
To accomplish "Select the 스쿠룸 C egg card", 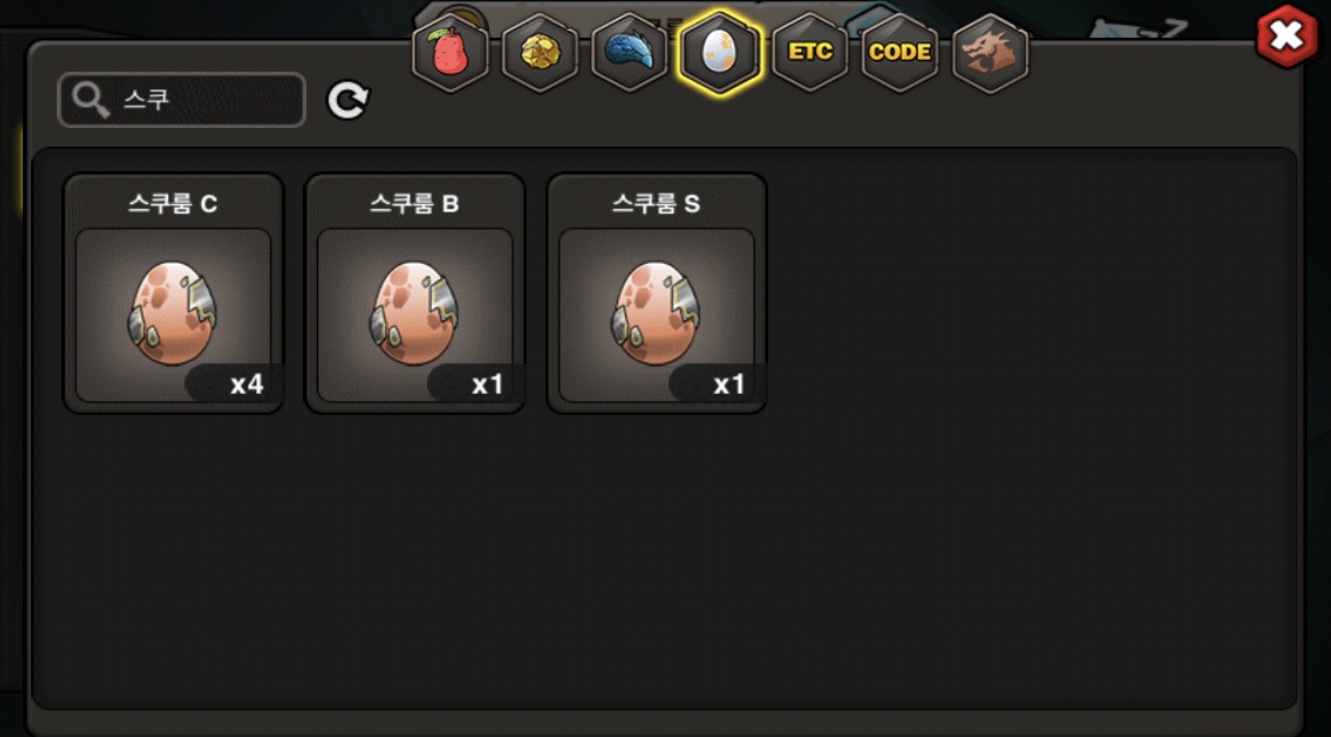I will [173, 293].
